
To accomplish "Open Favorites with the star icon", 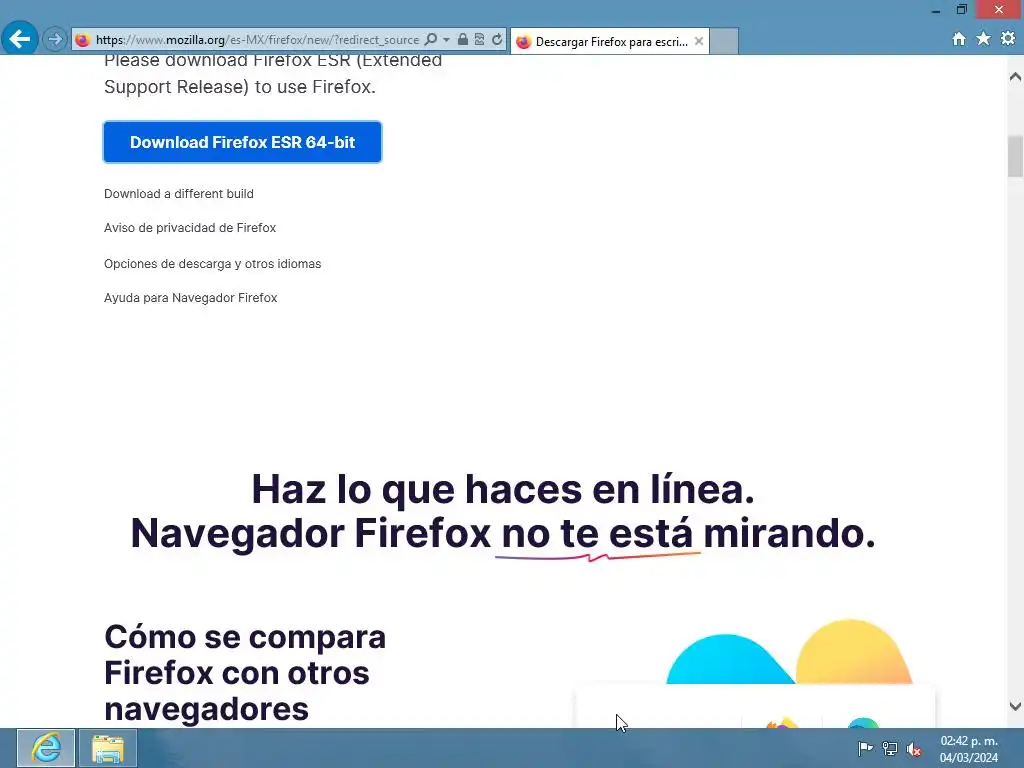I will click(x=984, y=39).
